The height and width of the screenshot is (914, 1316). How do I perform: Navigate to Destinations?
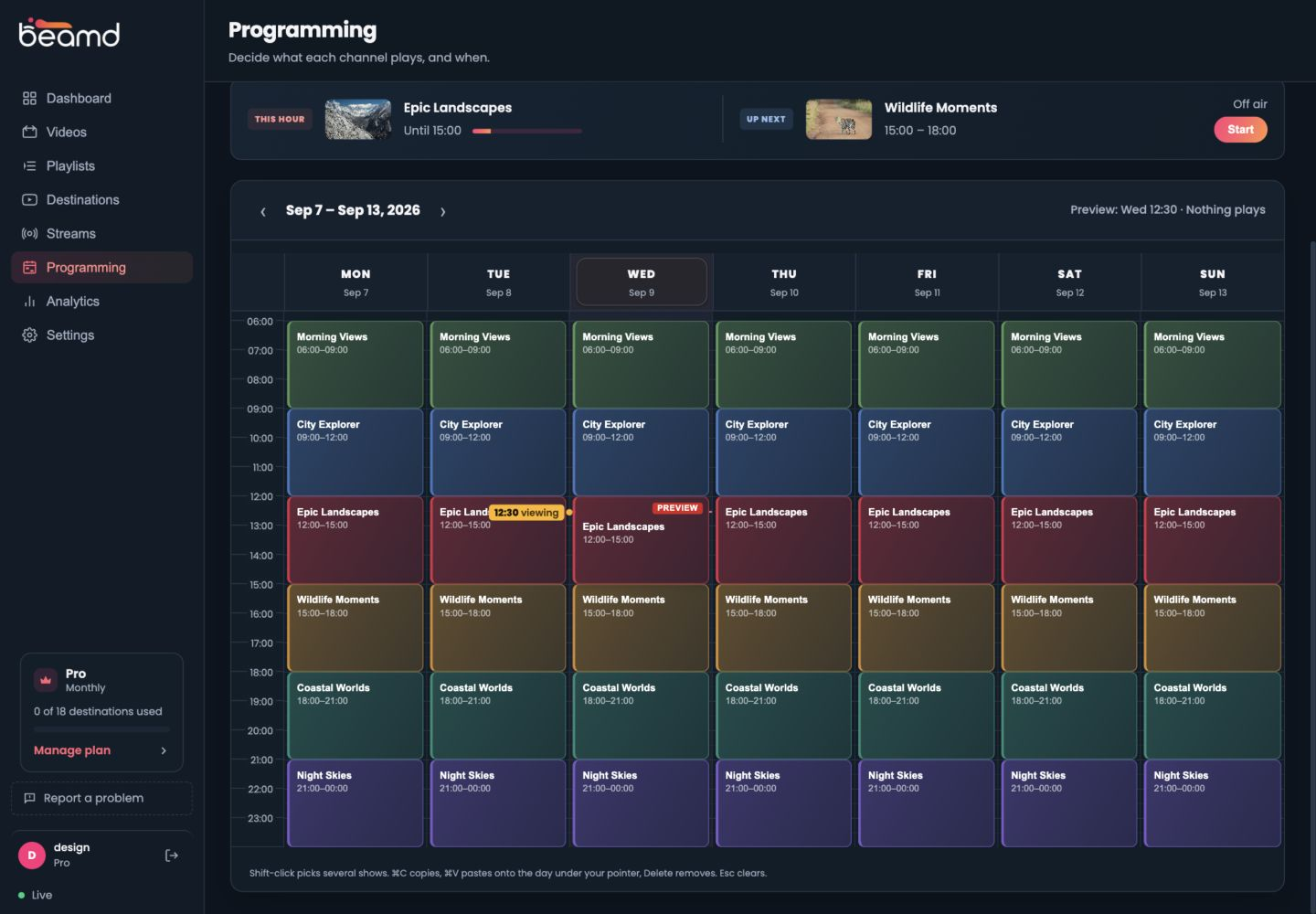tap(101, 199)
